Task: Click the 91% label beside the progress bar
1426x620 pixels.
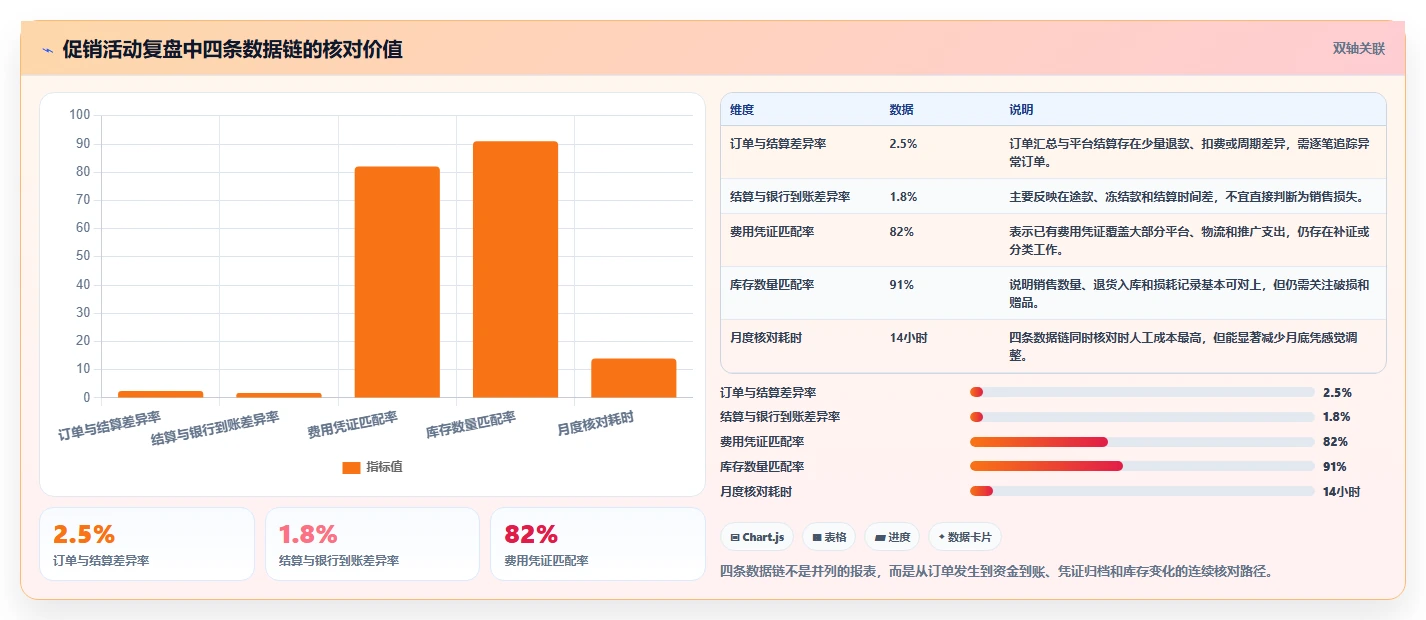Action: (1335, 467)
